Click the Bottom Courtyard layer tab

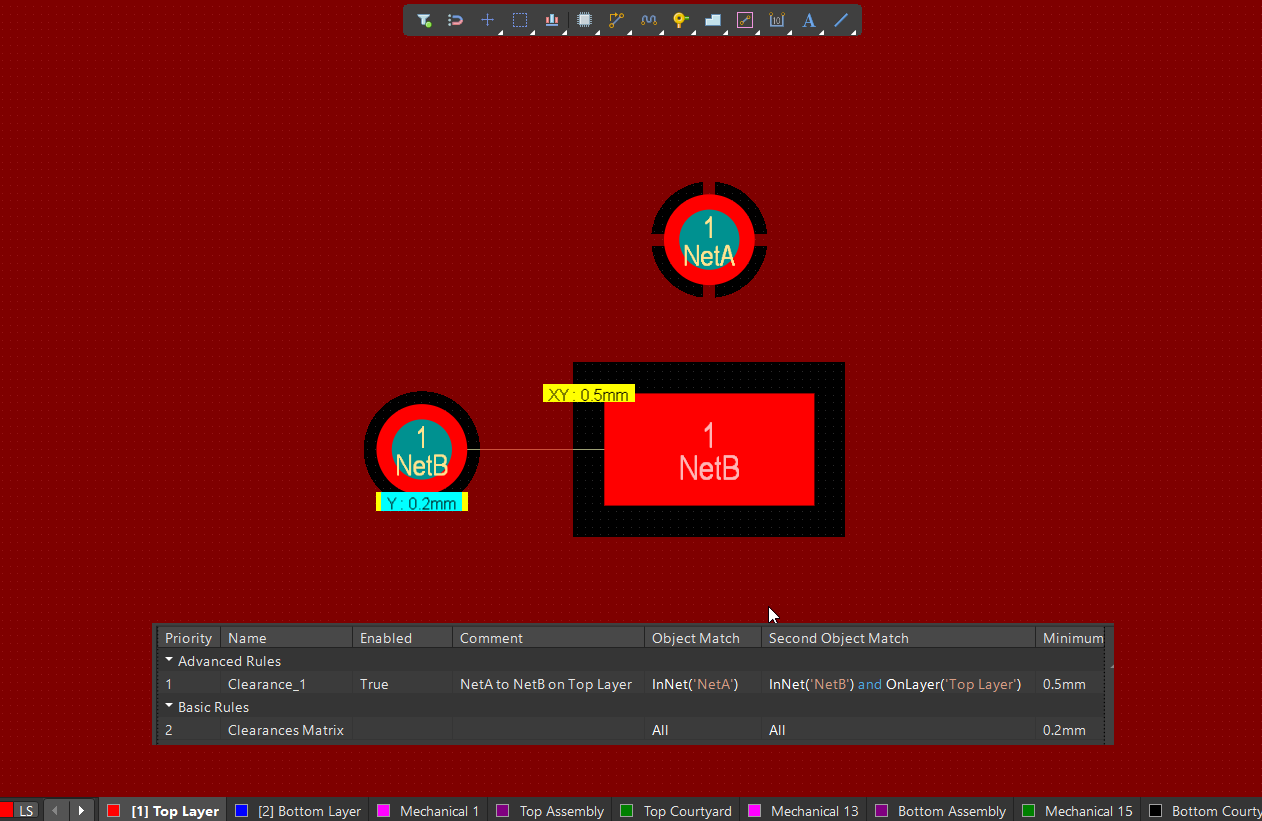(1204, 810)
